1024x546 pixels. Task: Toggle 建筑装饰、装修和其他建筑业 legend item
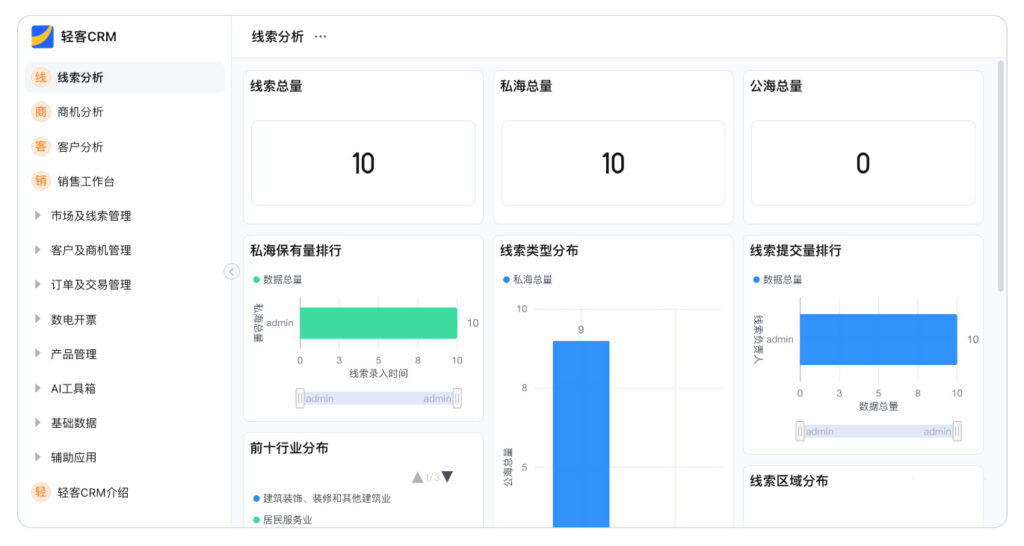322,498
